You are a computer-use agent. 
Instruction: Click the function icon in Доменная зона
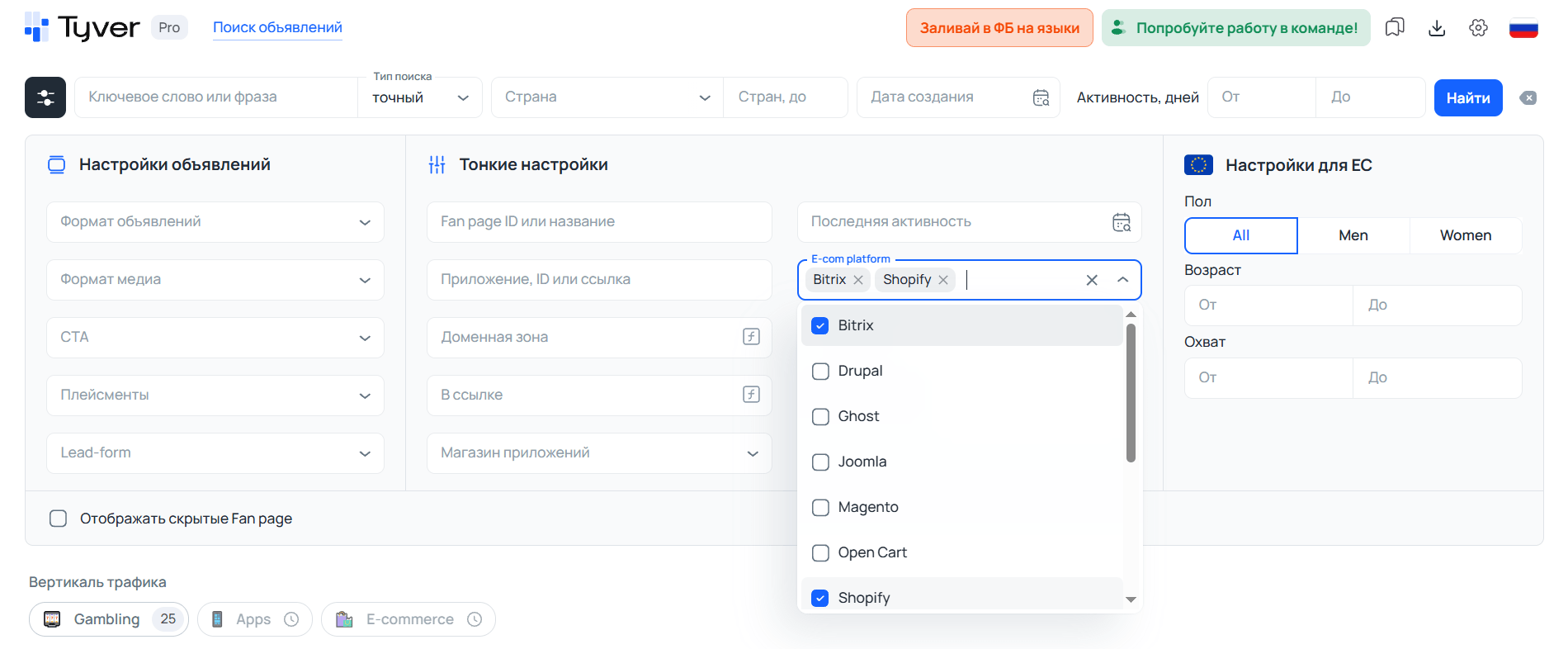(751, 336)
